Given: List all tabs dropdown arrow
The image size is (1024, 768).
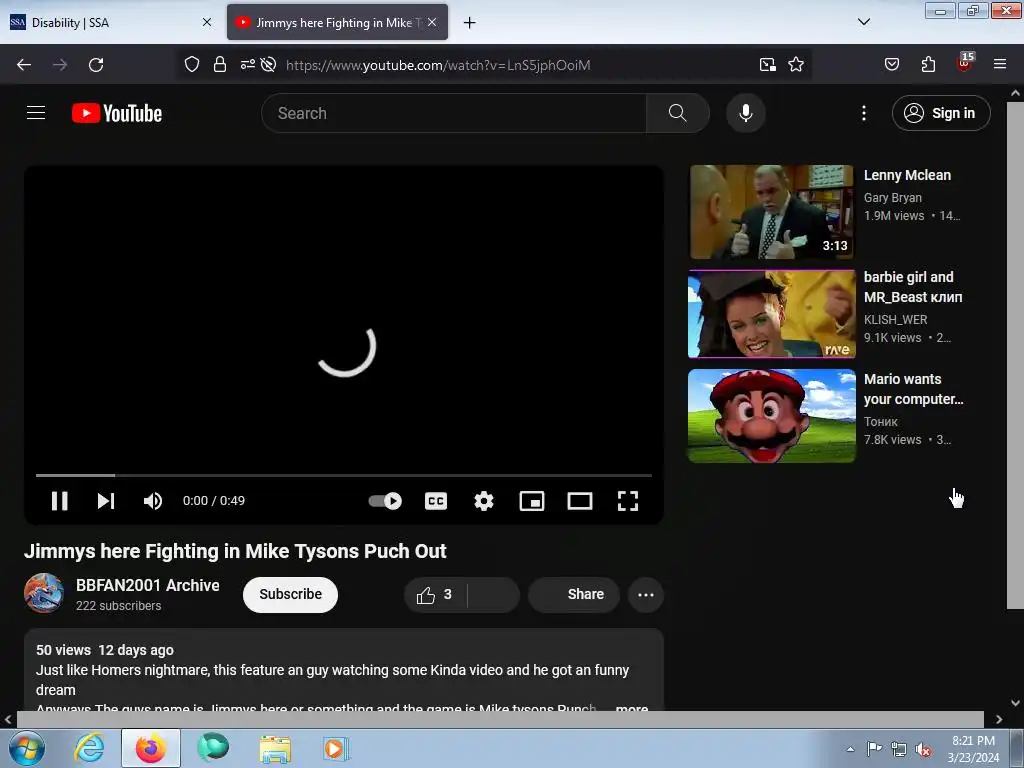Looking at the screenshot, I should coord(863,22).
